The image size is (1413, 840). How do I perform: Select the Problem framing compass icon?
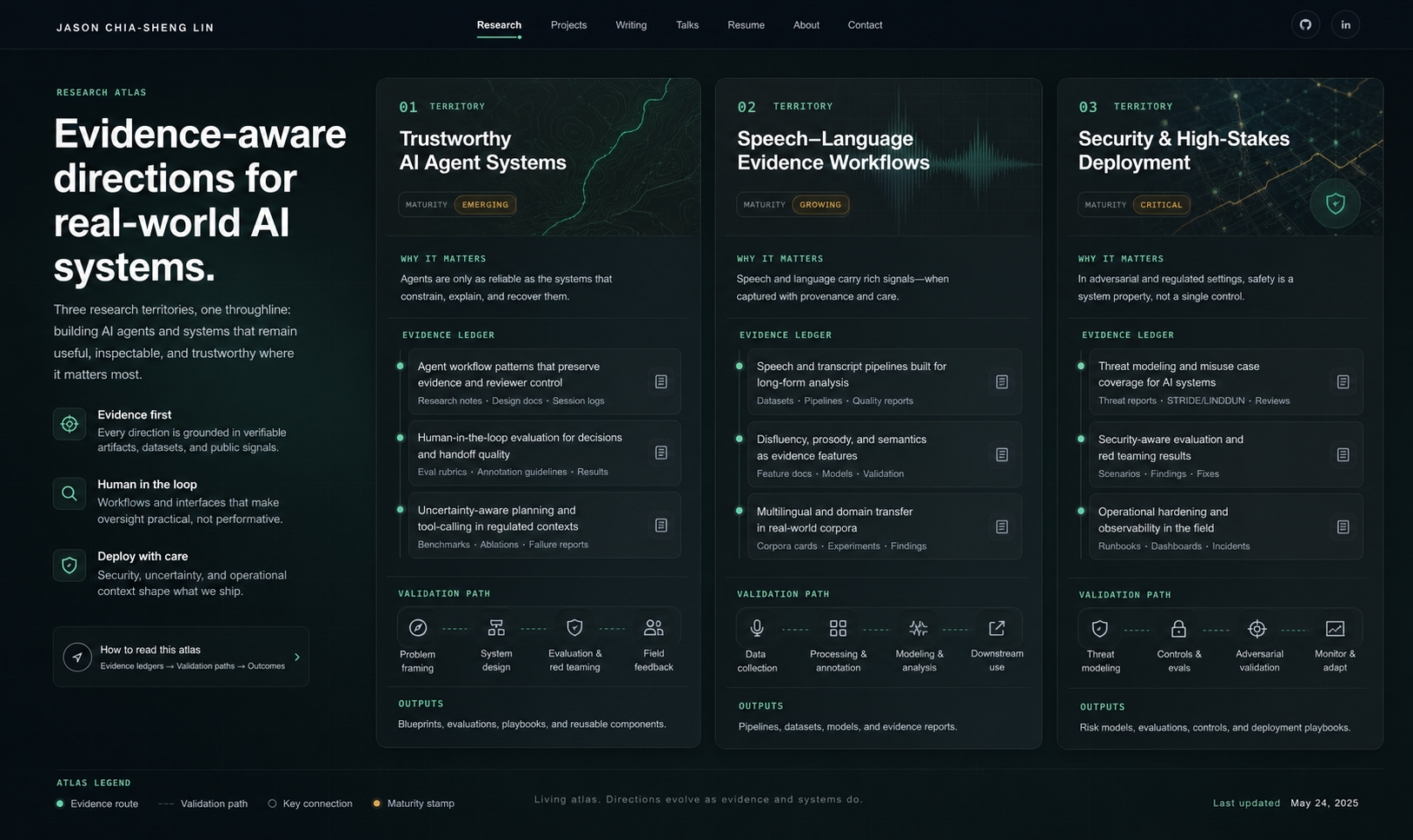point(418,627)
